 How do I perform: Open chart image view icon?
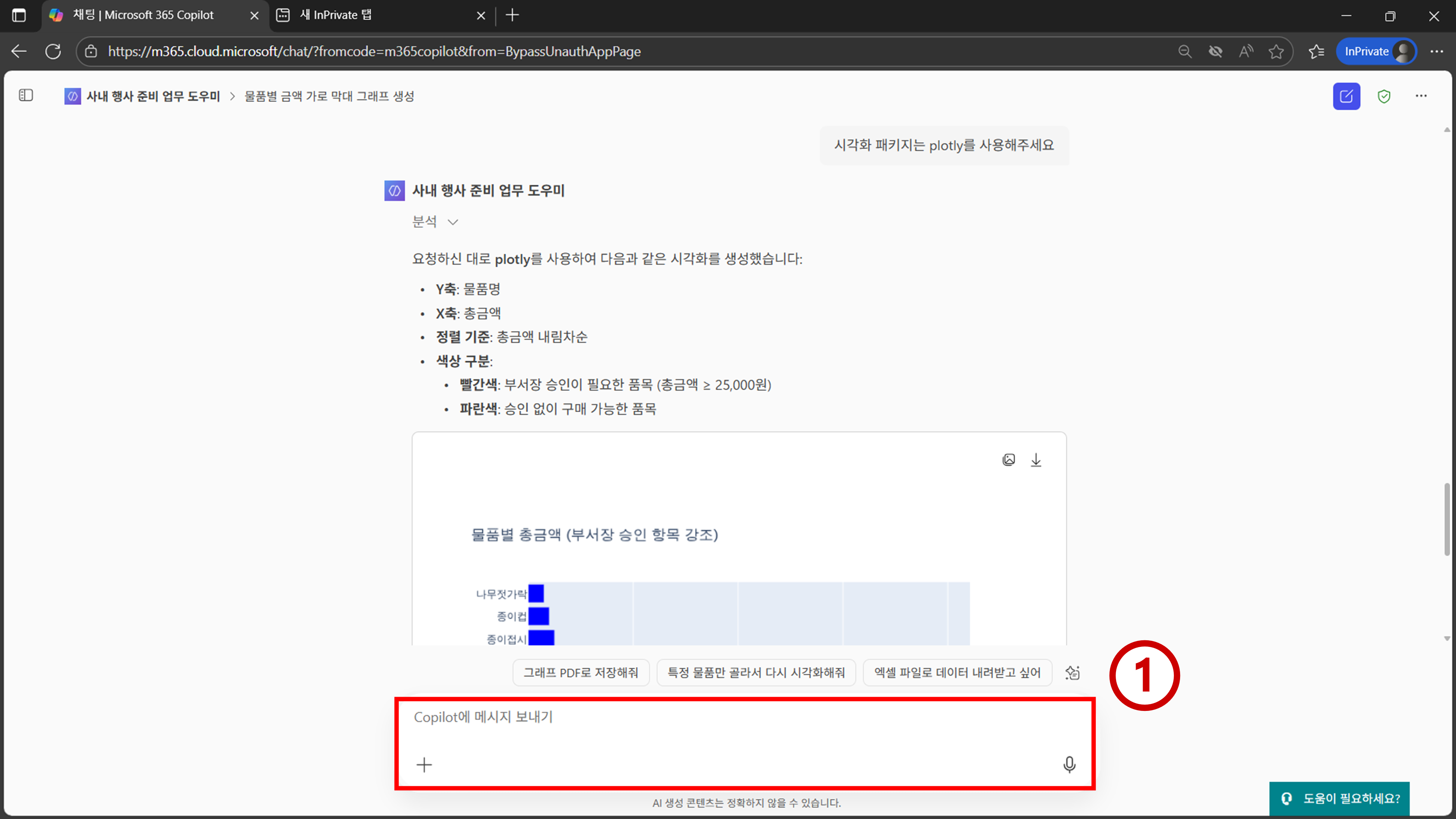1008,460
